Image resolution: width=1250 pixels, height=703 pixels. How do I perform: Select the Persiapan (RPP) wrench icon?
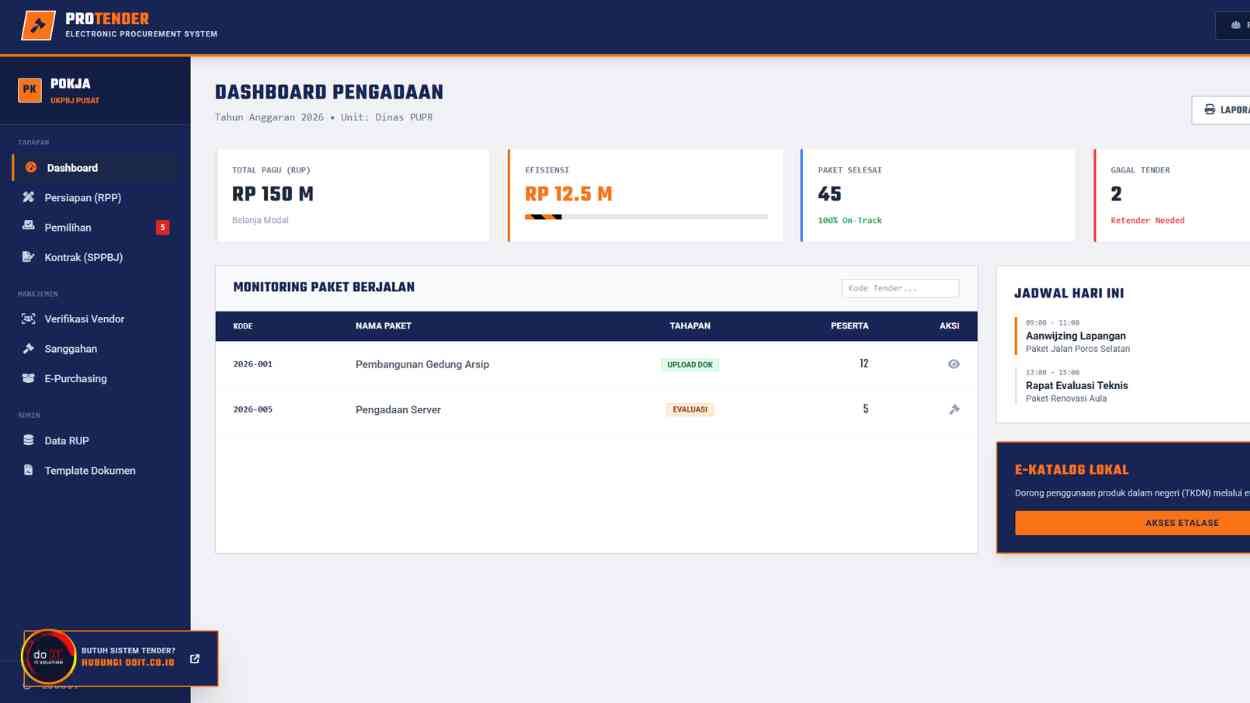tap(31, 198)
